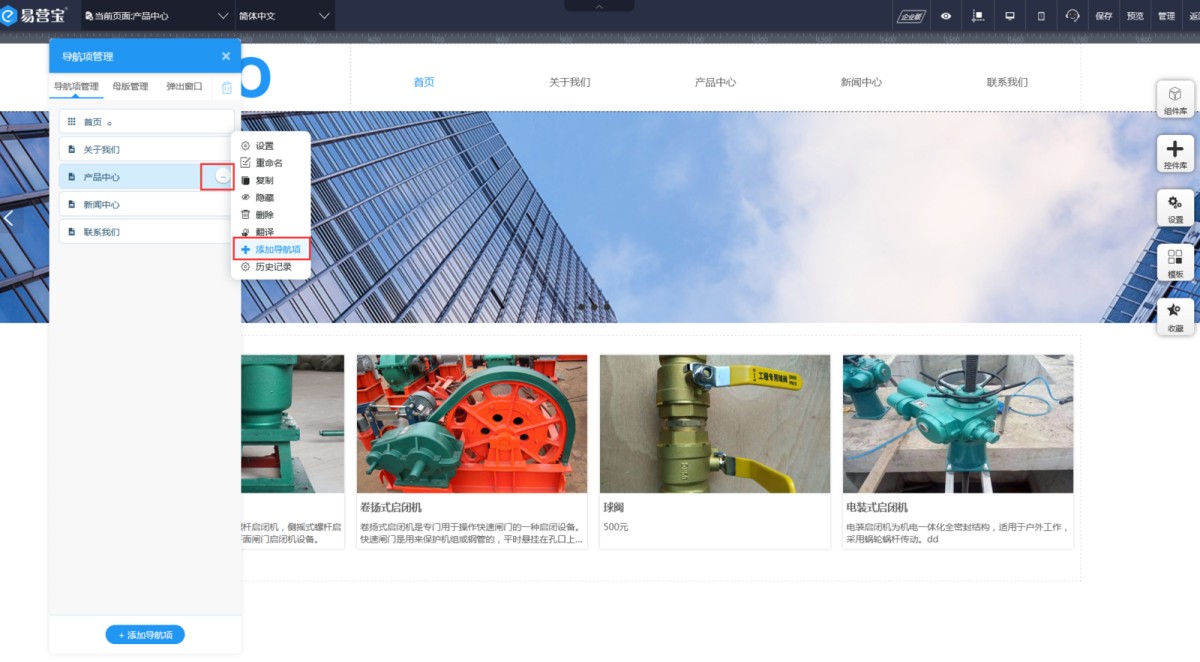Click 产品中心 in the site navigation
This screenshot has height=662, width=1200.
(715, 82)
